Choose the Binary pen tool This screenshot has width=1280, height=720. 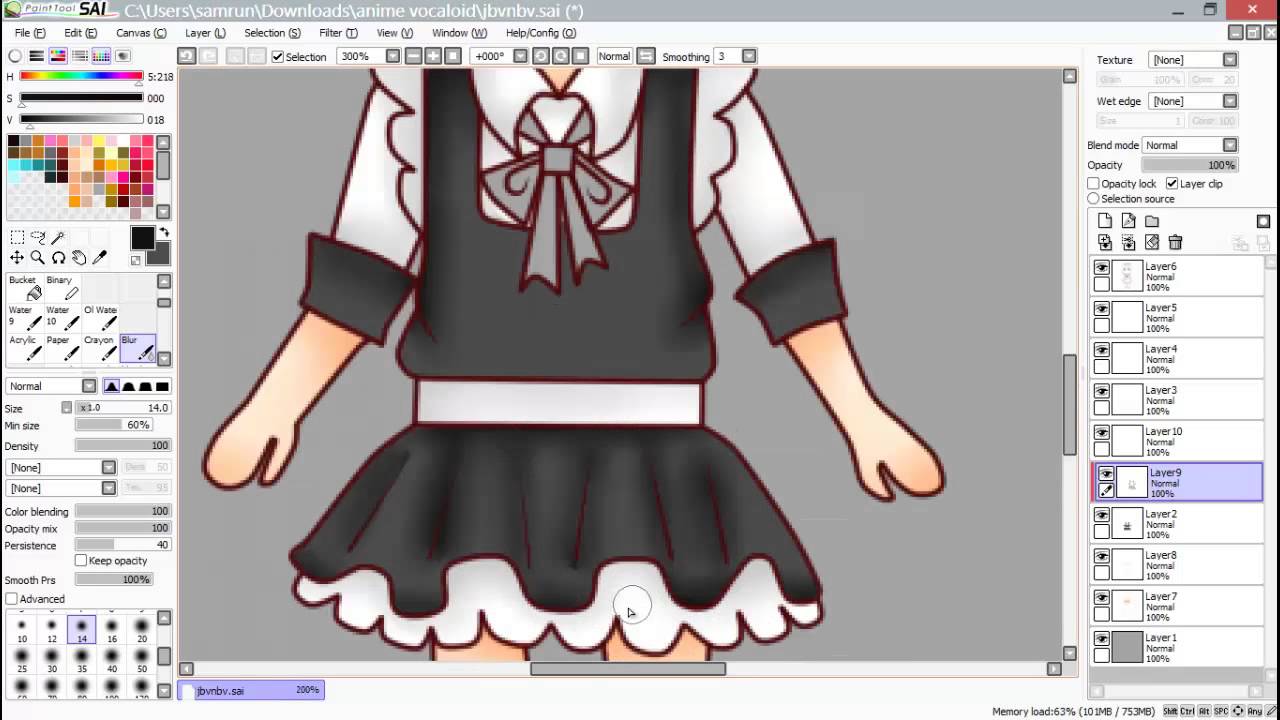click(x=62, y=288)
